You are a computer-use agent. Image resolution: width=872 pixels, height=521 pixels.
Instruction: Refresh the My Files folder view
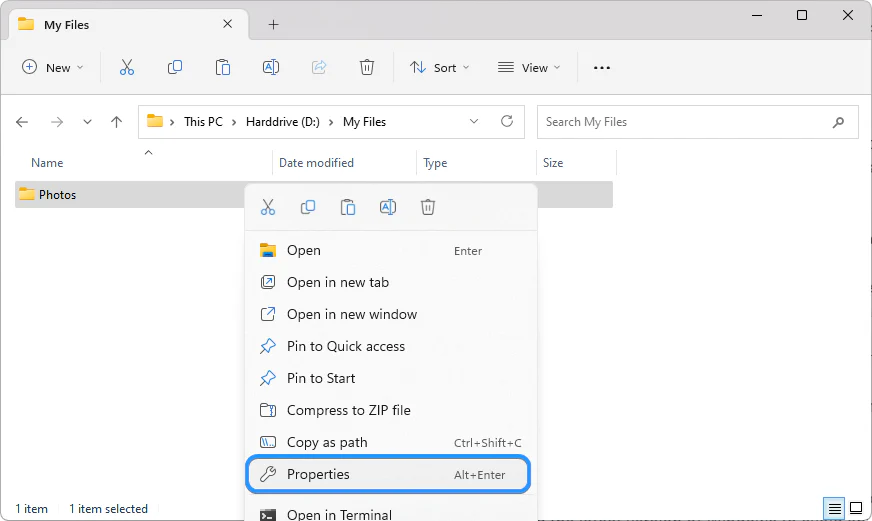507,121
